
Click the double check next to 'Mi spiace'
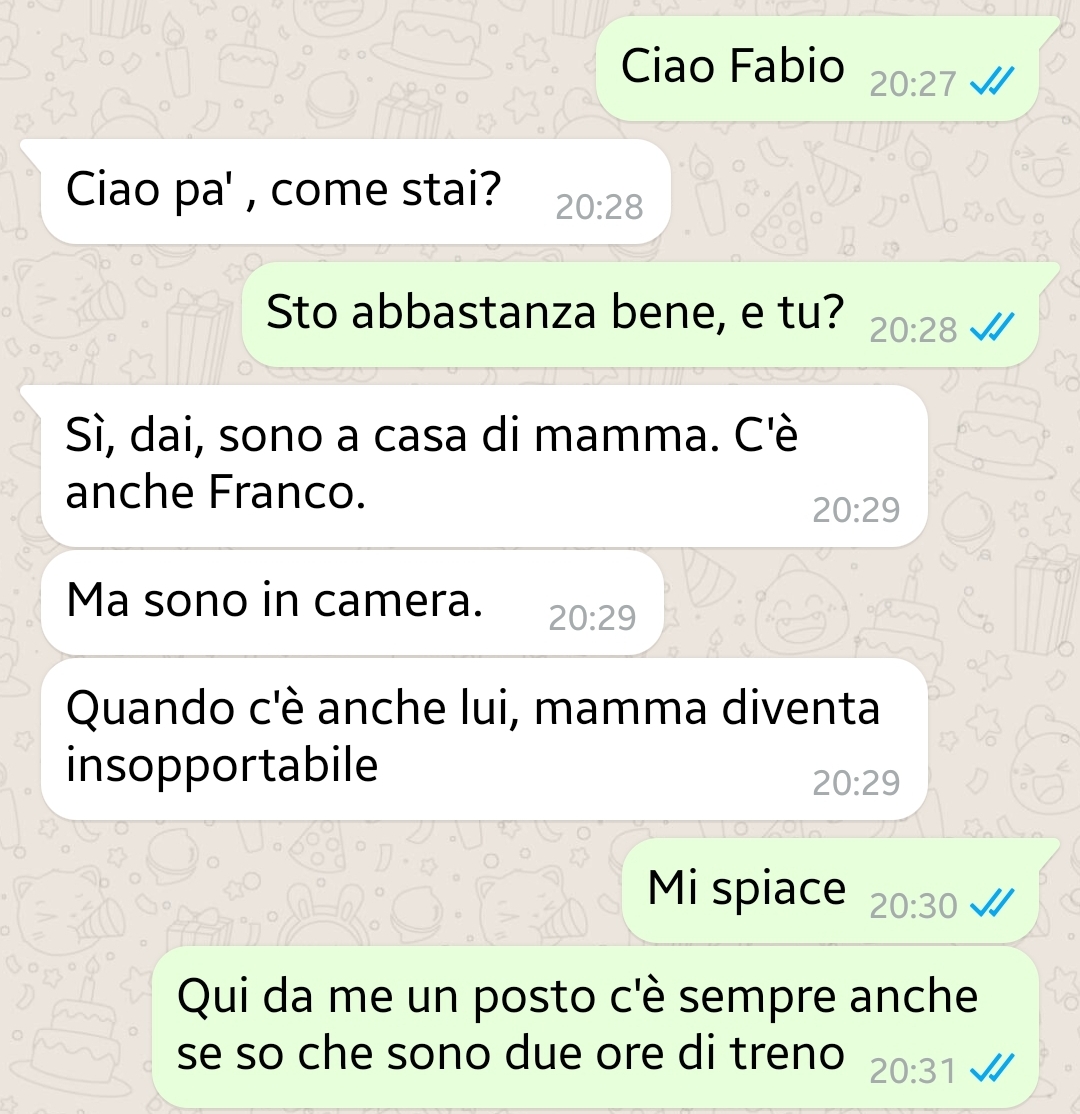992,903
